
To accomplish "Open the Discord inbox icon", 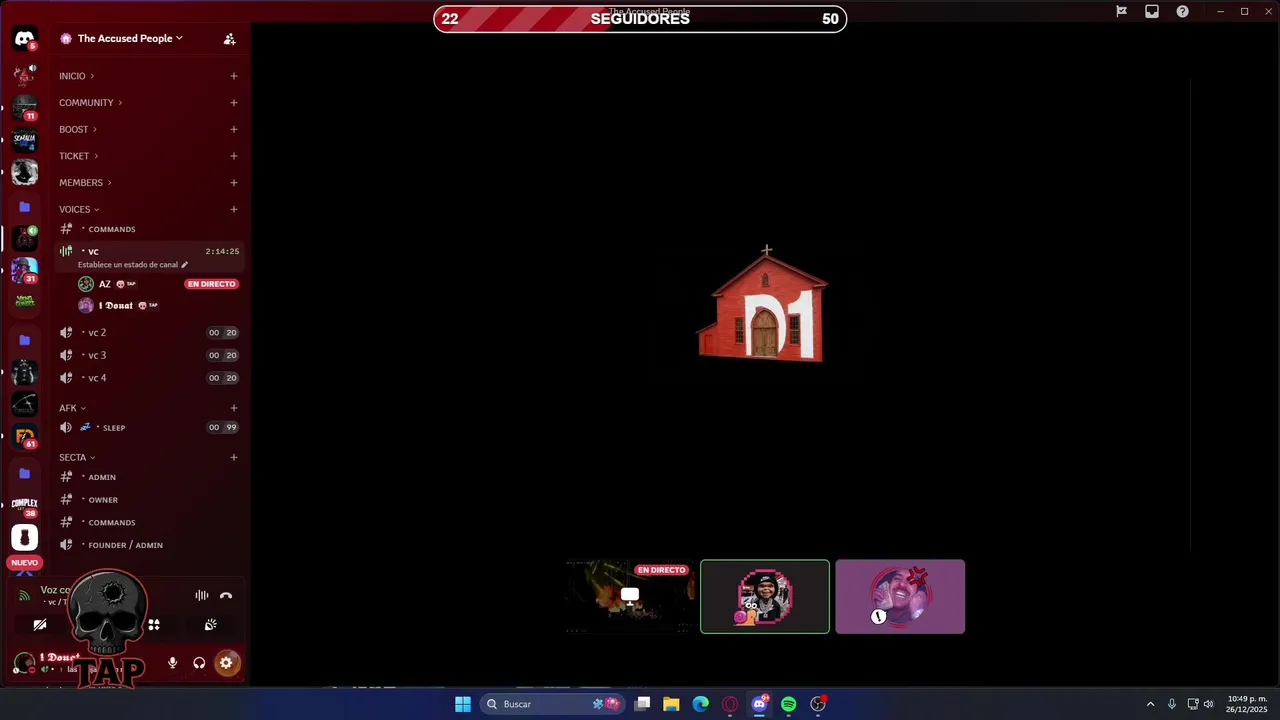I will [x=1152, y=11].
